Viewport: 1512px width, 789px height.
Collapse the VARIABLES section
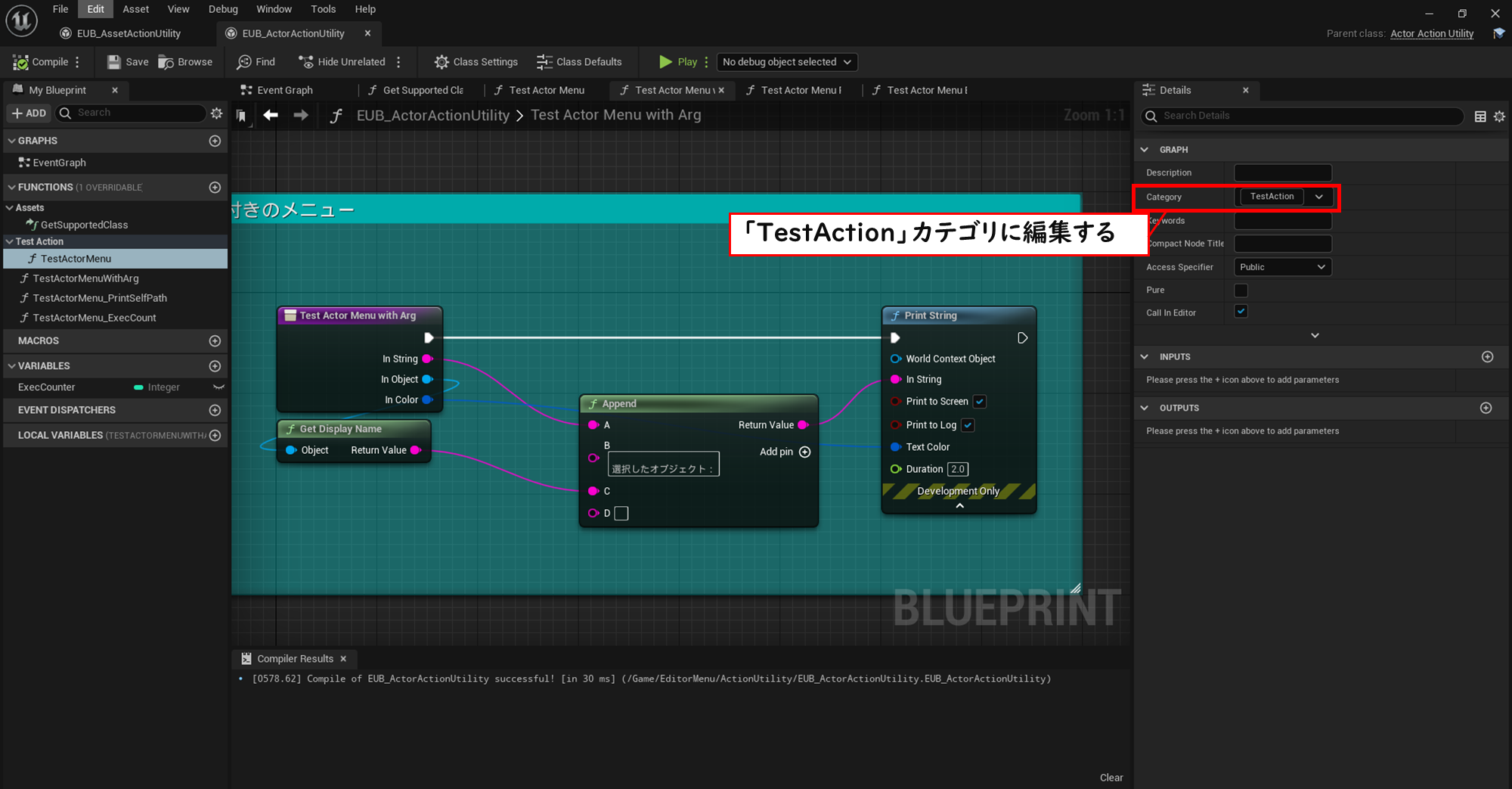click(x=11, y=366)
